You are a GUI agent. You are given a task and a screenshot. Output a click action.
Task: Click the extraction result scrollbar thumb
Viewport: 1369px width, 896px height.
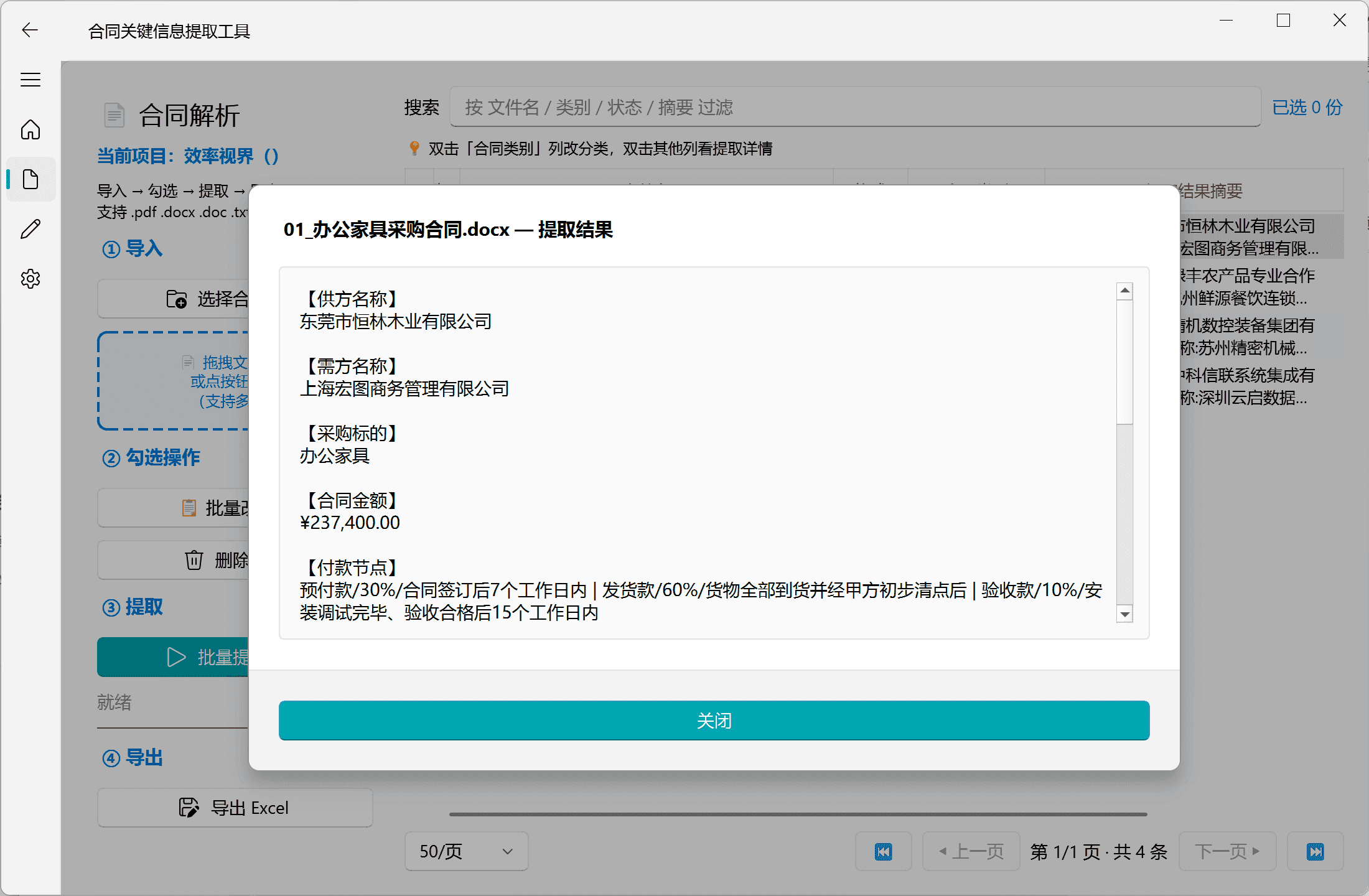tap(1124, 362)
